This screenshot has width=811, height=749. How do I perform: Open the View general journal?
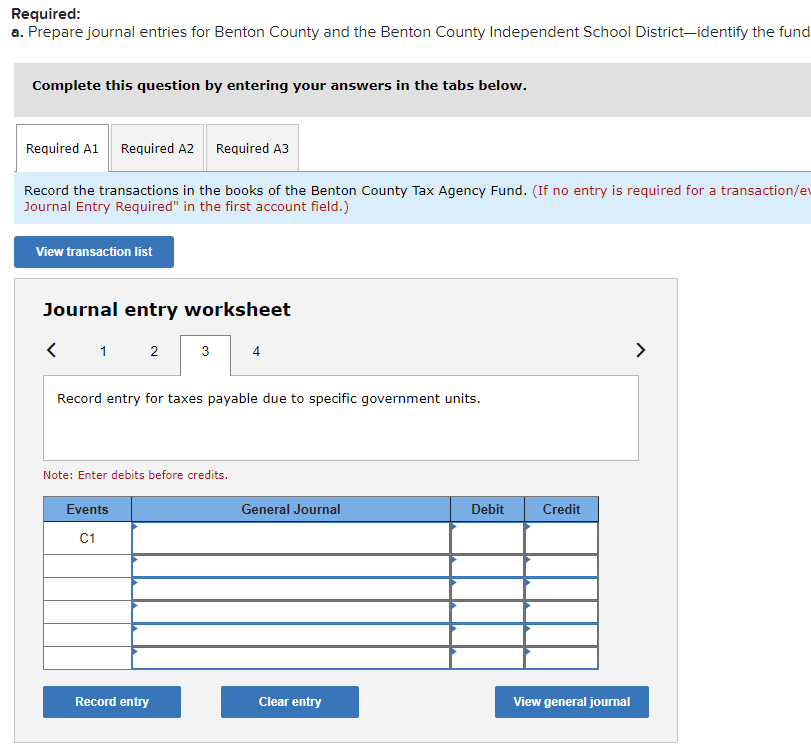[571, 701]
